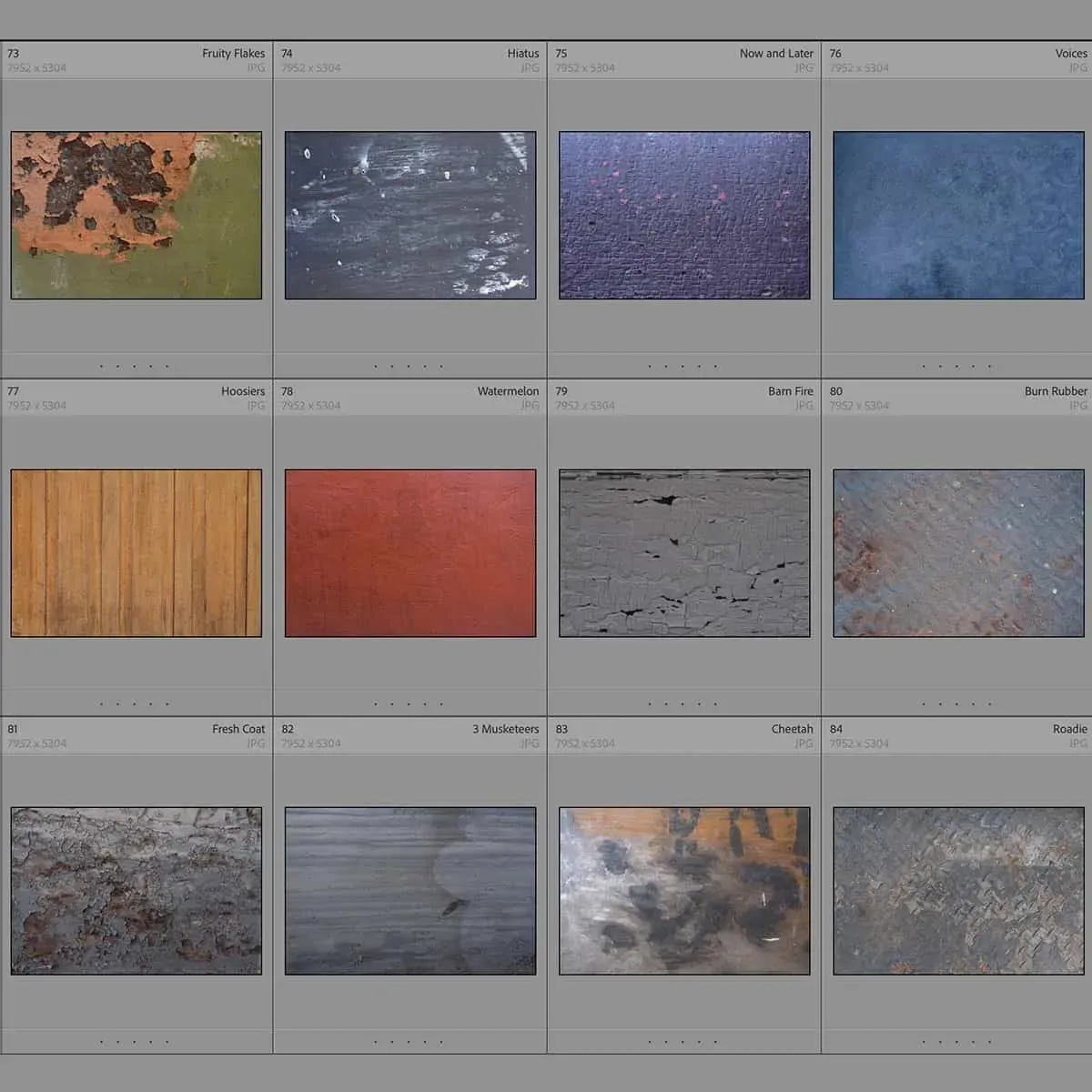Click the Now and Later purple brick thumbnail
The height and width of the screenshot is (1092, 1092).
coord(684,216)
